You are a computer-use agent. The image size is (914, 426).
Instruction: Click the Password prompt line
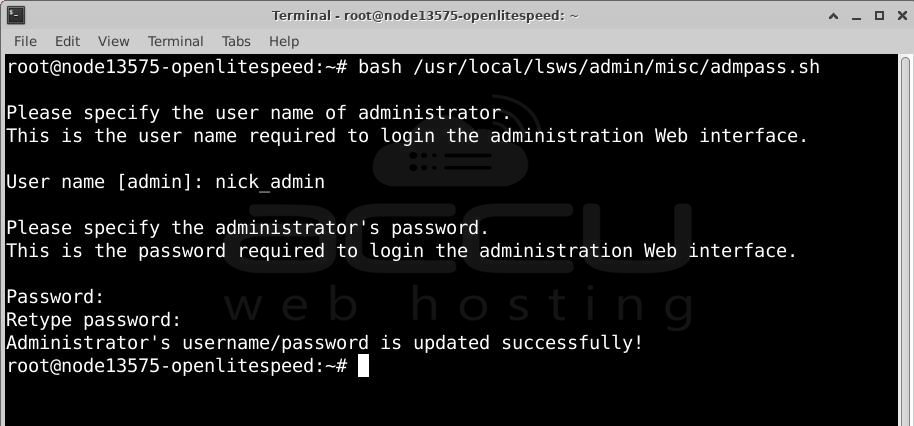tap(55, 297)
